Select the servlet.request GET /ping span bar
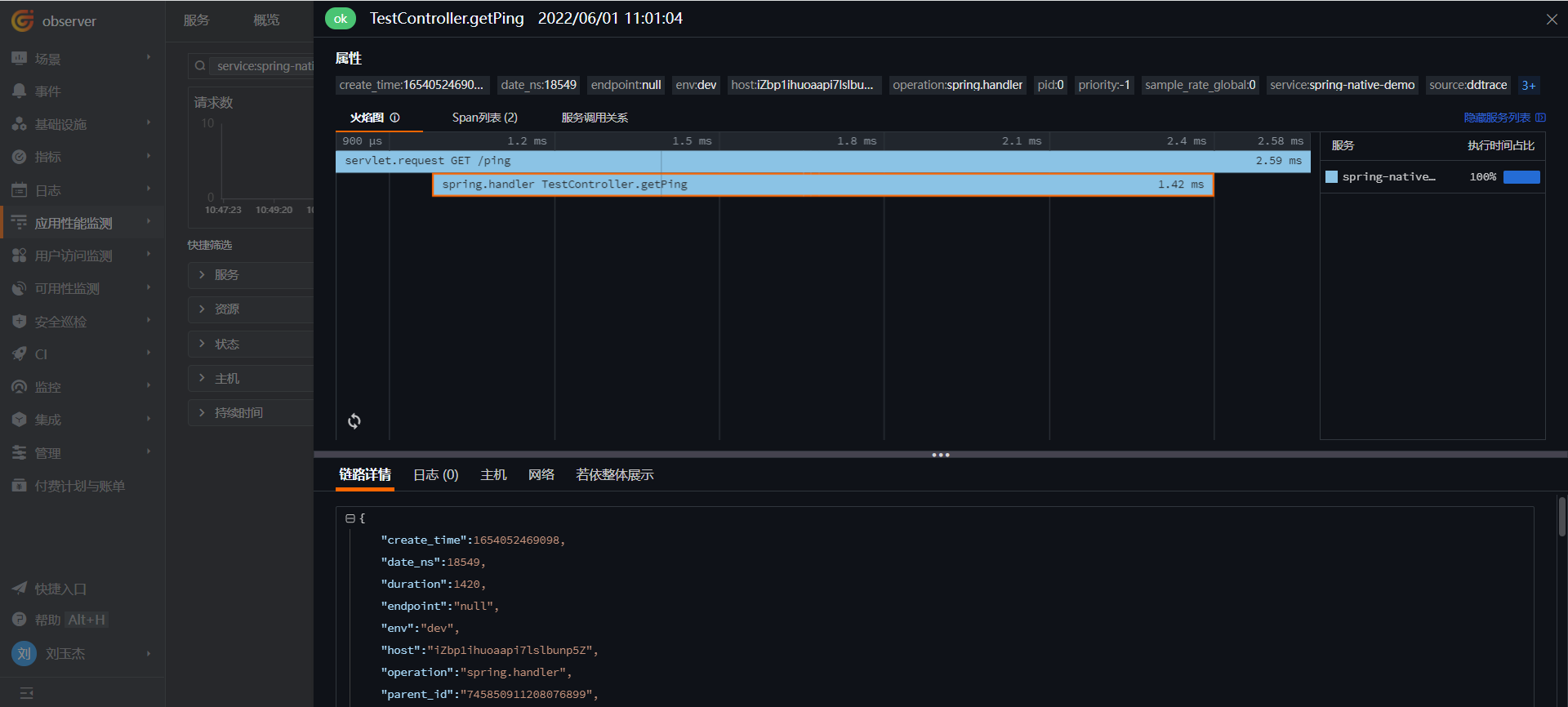The image size is (1568, 707). pos(823,161)
